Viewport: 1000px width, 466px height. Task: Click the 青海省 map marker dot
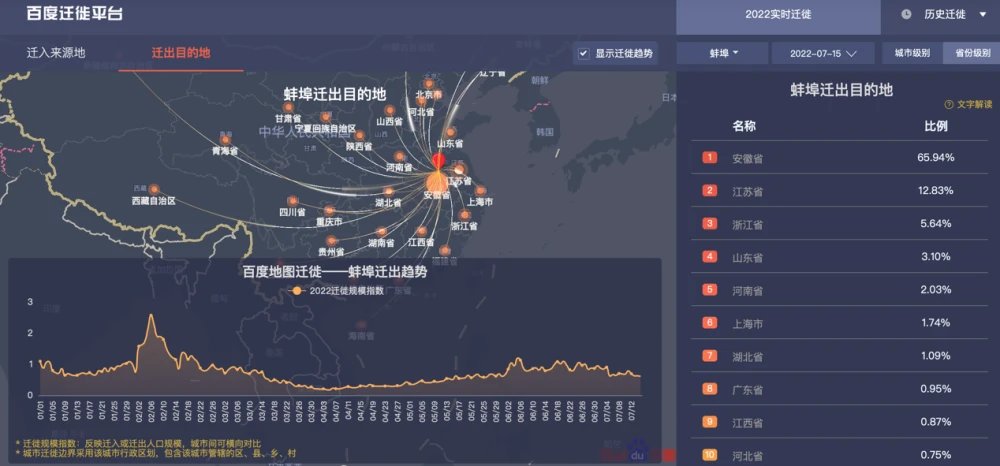coord(225,140)
